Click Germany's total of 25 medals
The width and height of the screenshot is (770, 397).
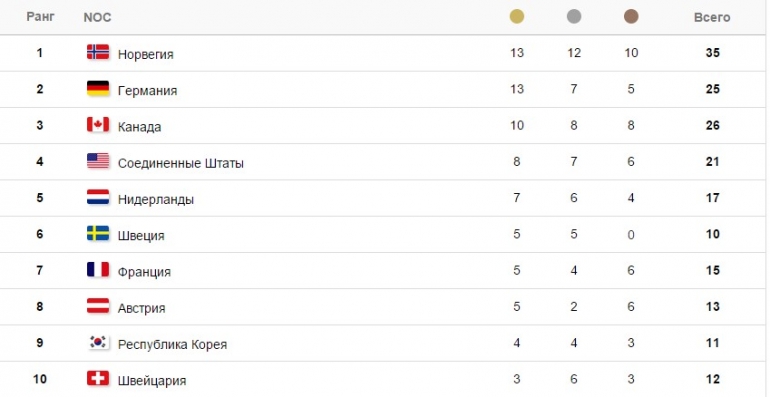point(713,89)
